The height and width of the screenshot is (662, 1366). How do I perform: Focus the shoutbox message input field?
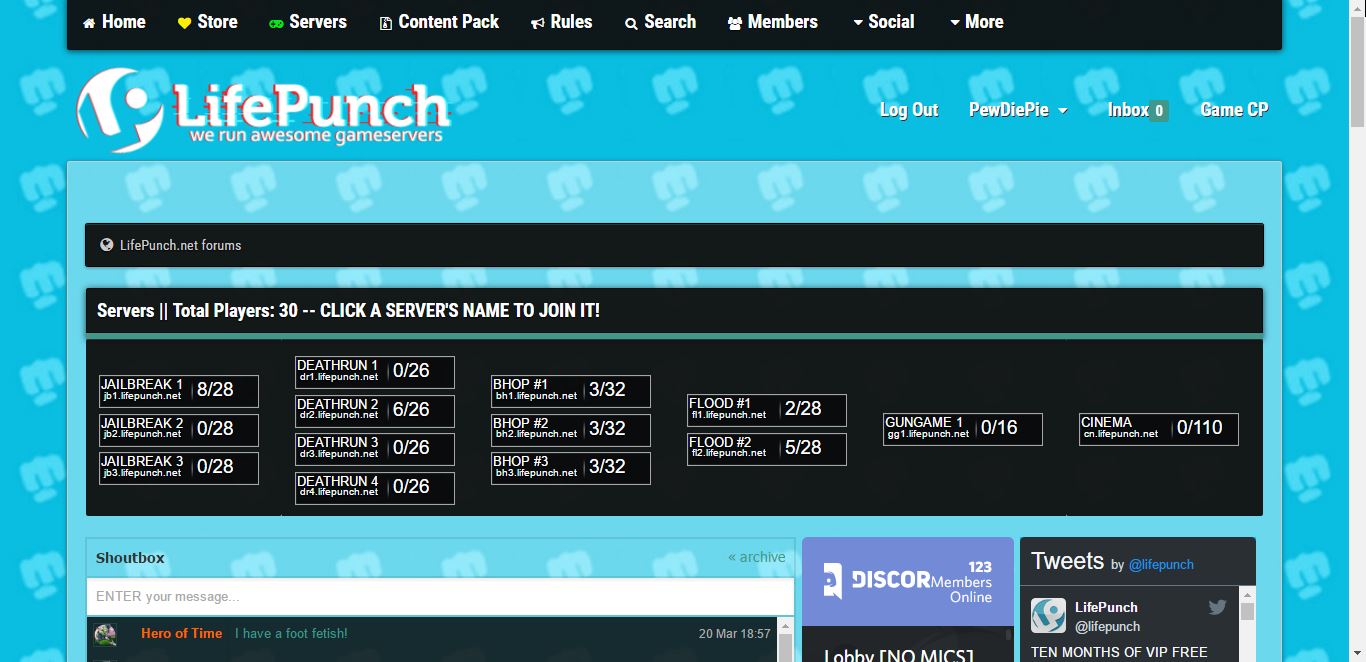point(440,597)
